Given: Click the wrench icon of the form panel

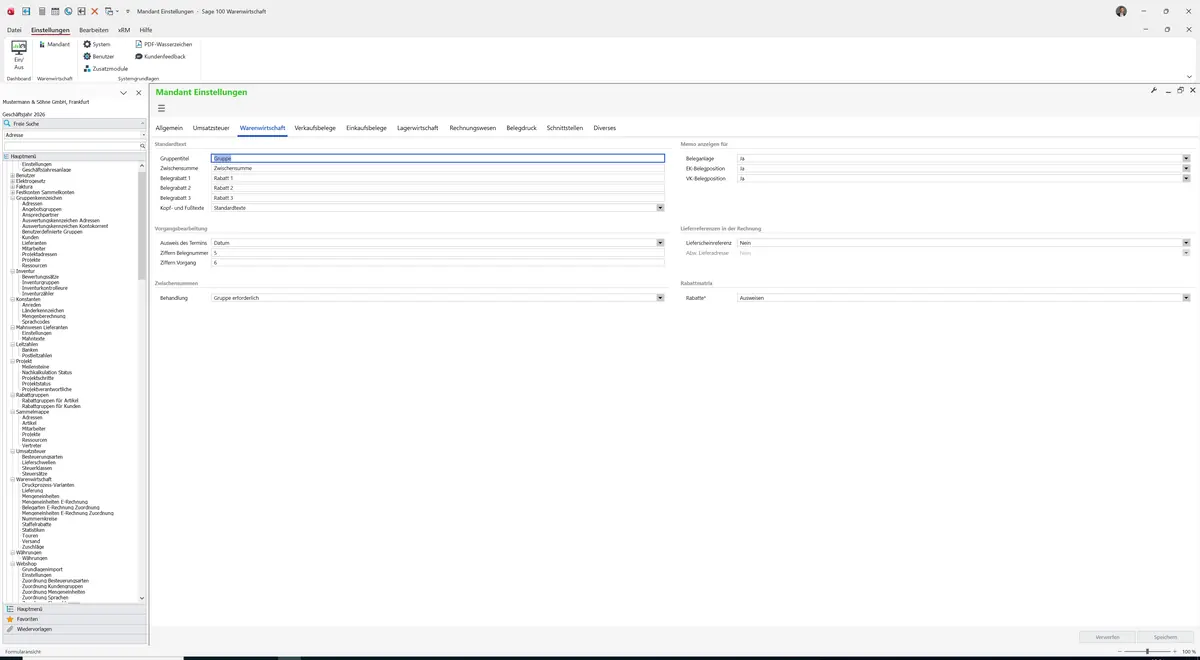Looking at the screenshot, I should click(1154, 90).
